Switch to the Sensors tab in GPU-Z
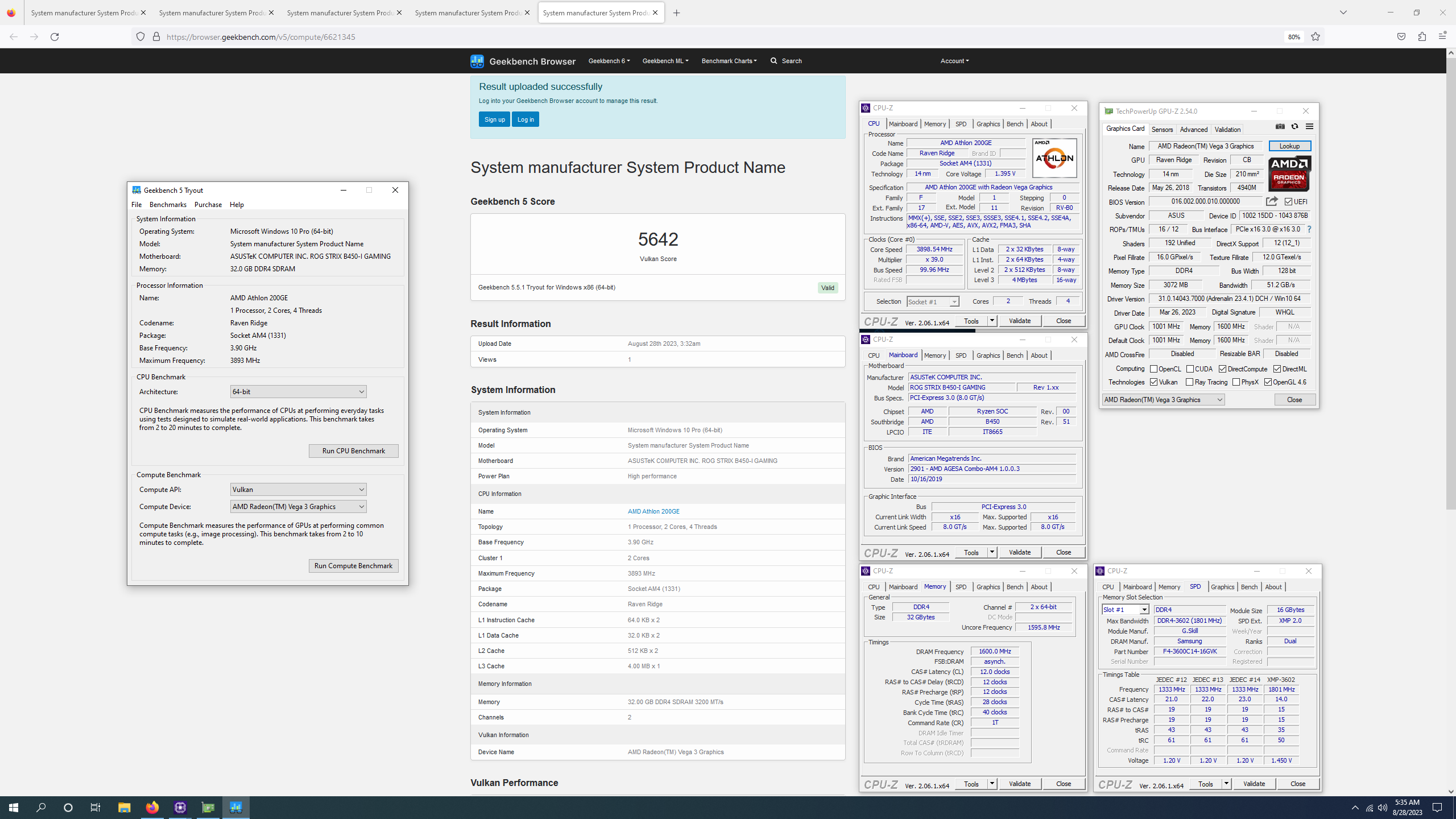The width and height of the screenshot is (1456, 819). point(1162,130)
